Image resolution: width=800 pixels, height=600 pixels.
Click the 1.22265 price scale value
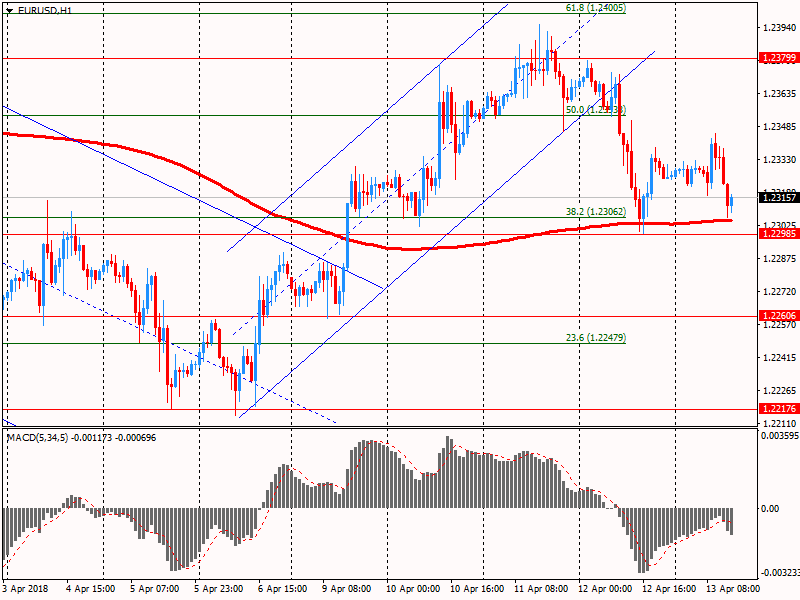[x=779, y=391]
